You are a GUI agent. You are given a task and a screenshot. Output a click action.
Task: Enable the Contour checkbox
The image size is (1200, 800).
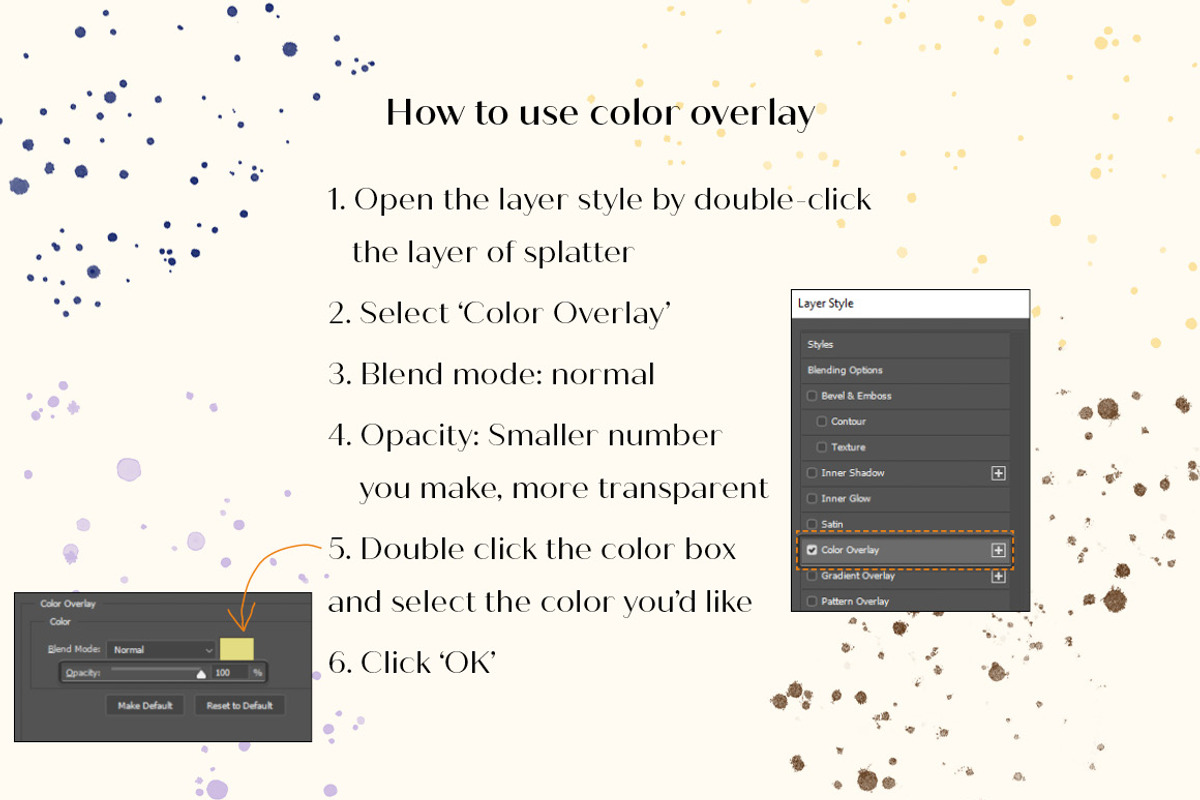coord(822,422)
